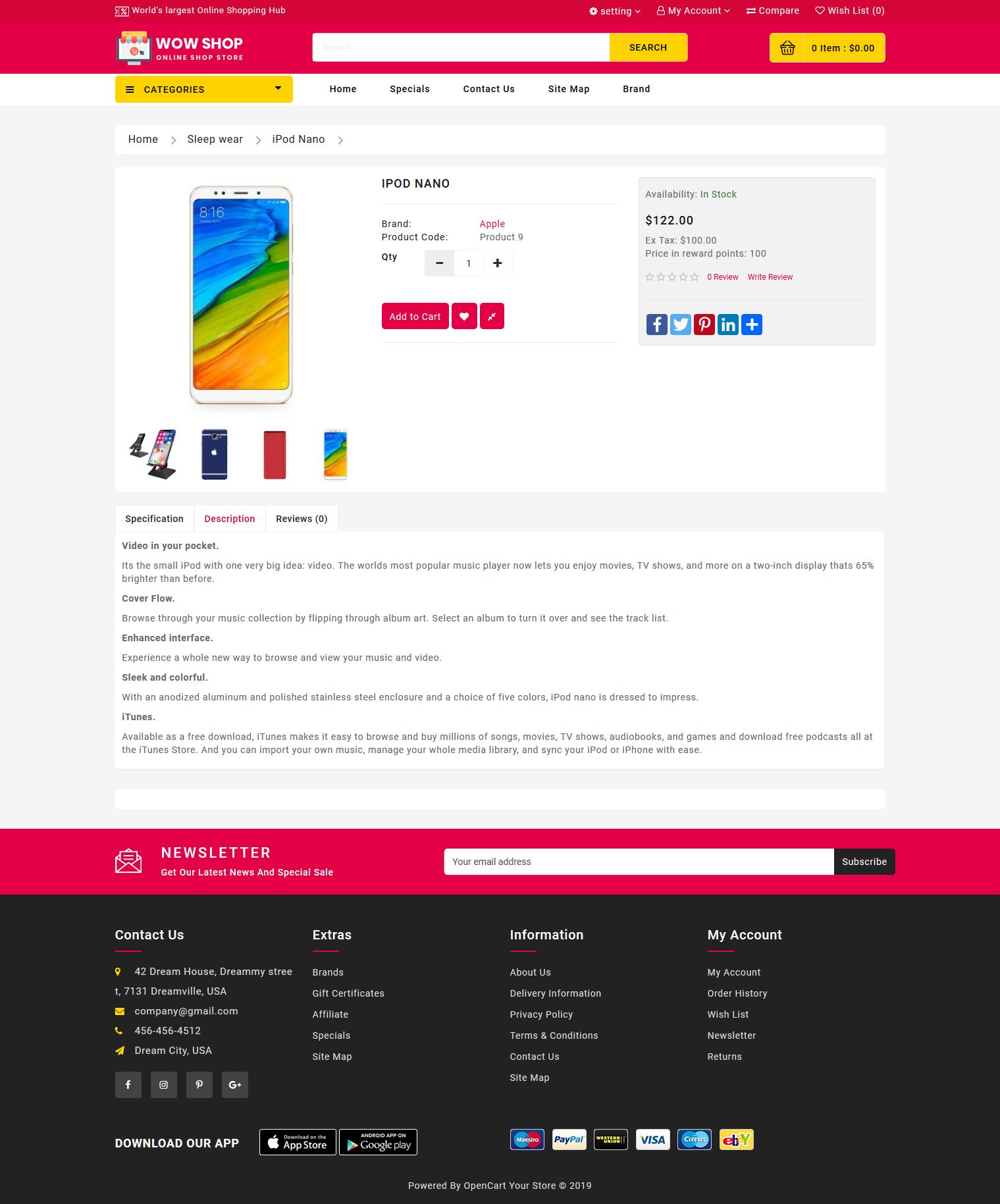The width and height of the screenshot is (1000, 1204).
Task: Open footer Instagram social icon
Action: [x=164, y=1084]
